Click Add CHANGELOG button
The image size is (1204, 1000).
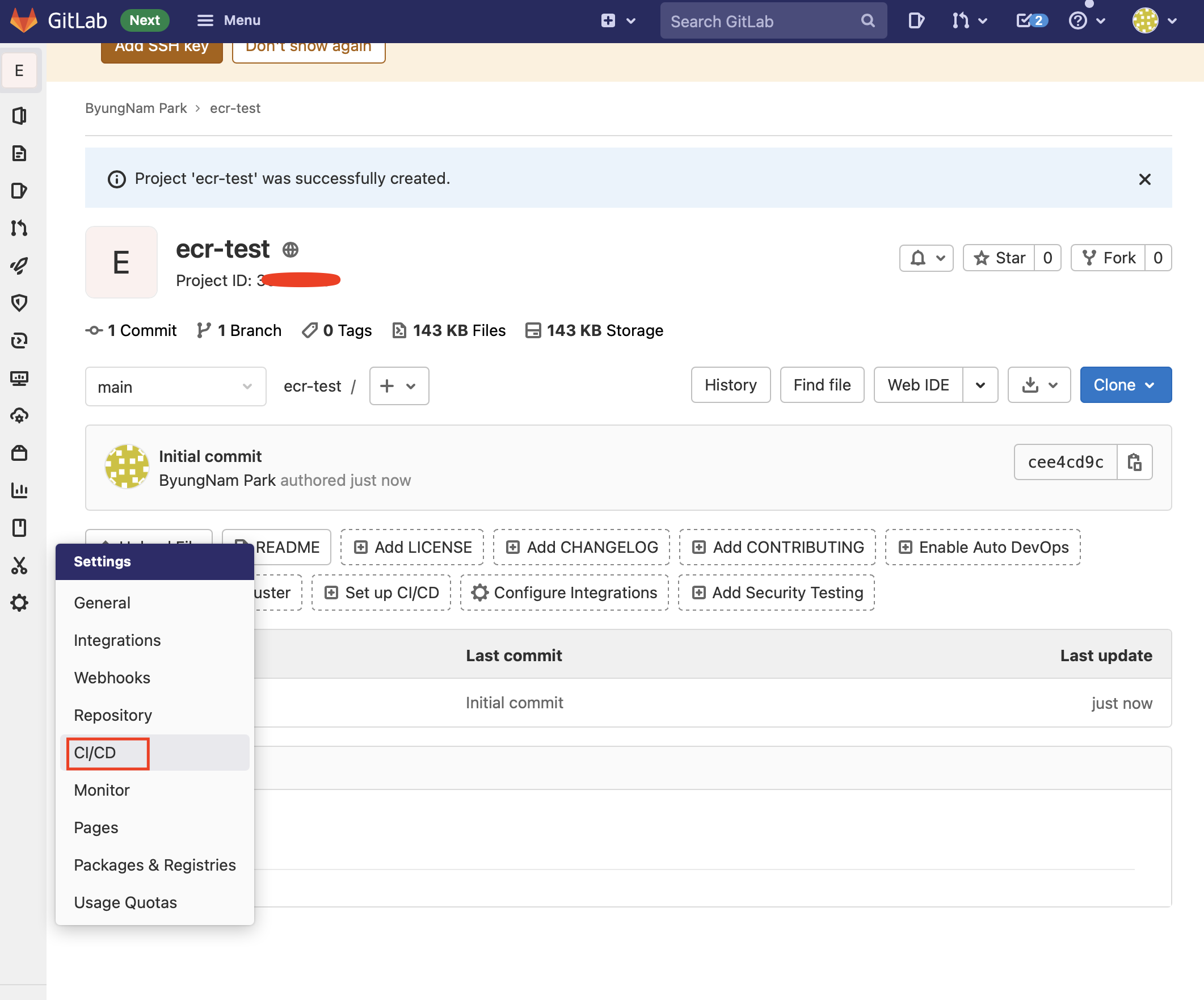[582, 547]
